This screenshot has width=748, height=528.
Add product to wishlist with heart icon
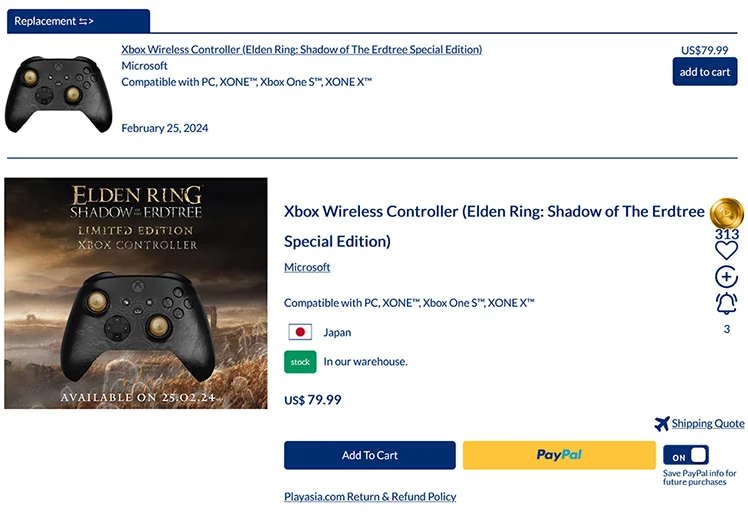click(726, 250)
